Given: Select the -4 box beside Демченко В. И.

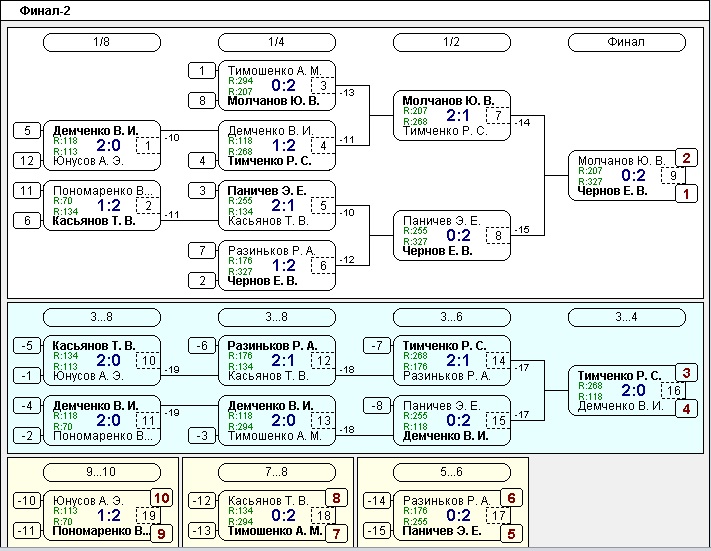Looking at the screenshot, I should (27, 405).
